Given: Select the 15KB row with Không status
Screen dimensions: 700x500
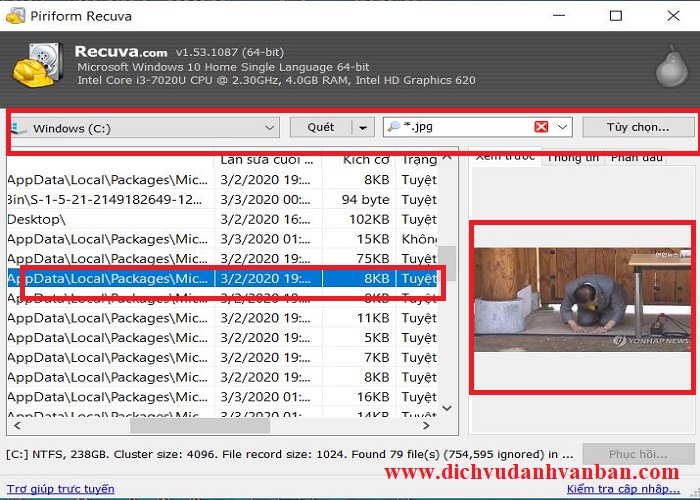Looking at the screenshot, I should pos(222,239).
